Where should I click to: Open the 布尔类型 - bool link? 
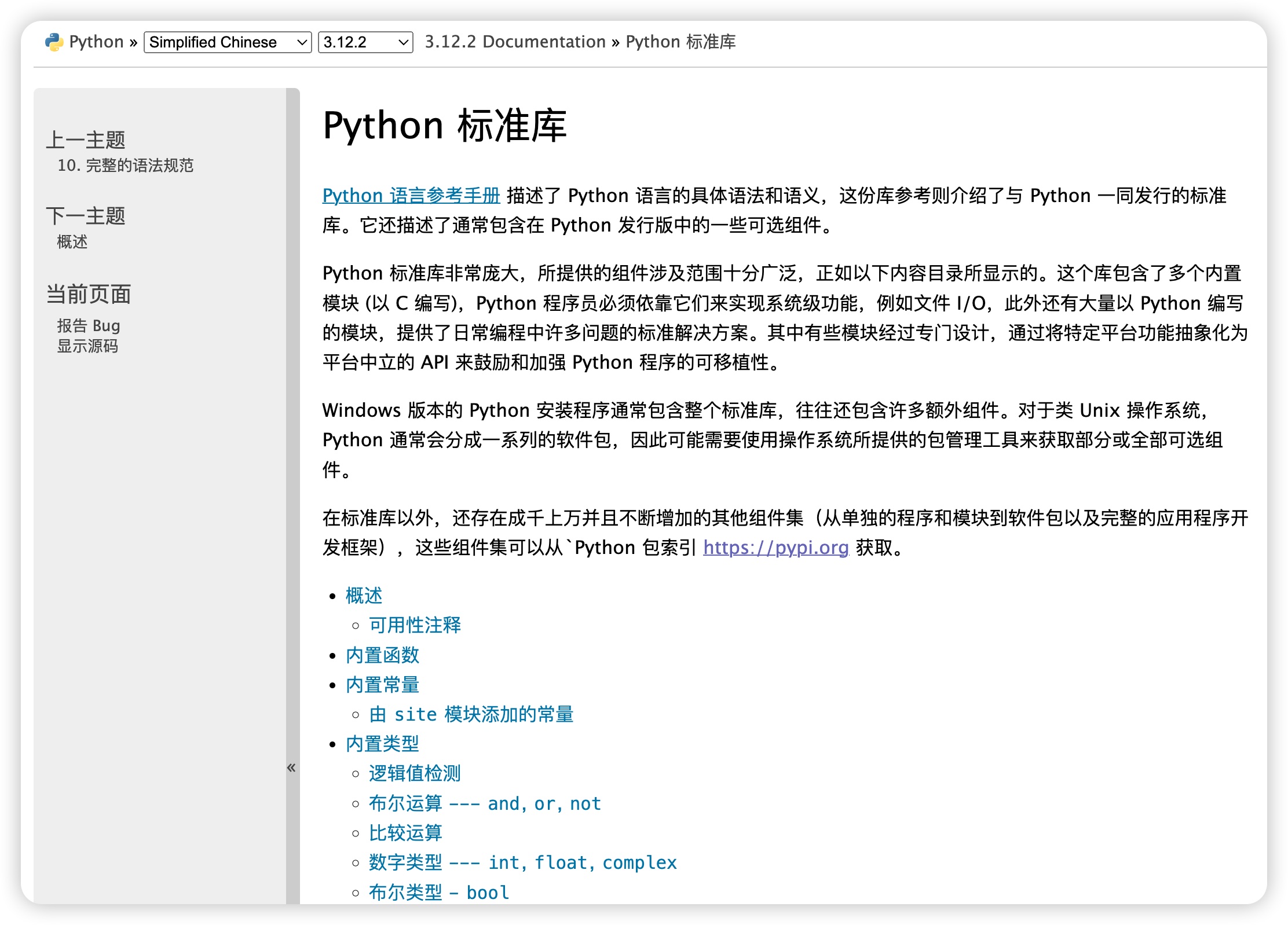tap(439, 893)
